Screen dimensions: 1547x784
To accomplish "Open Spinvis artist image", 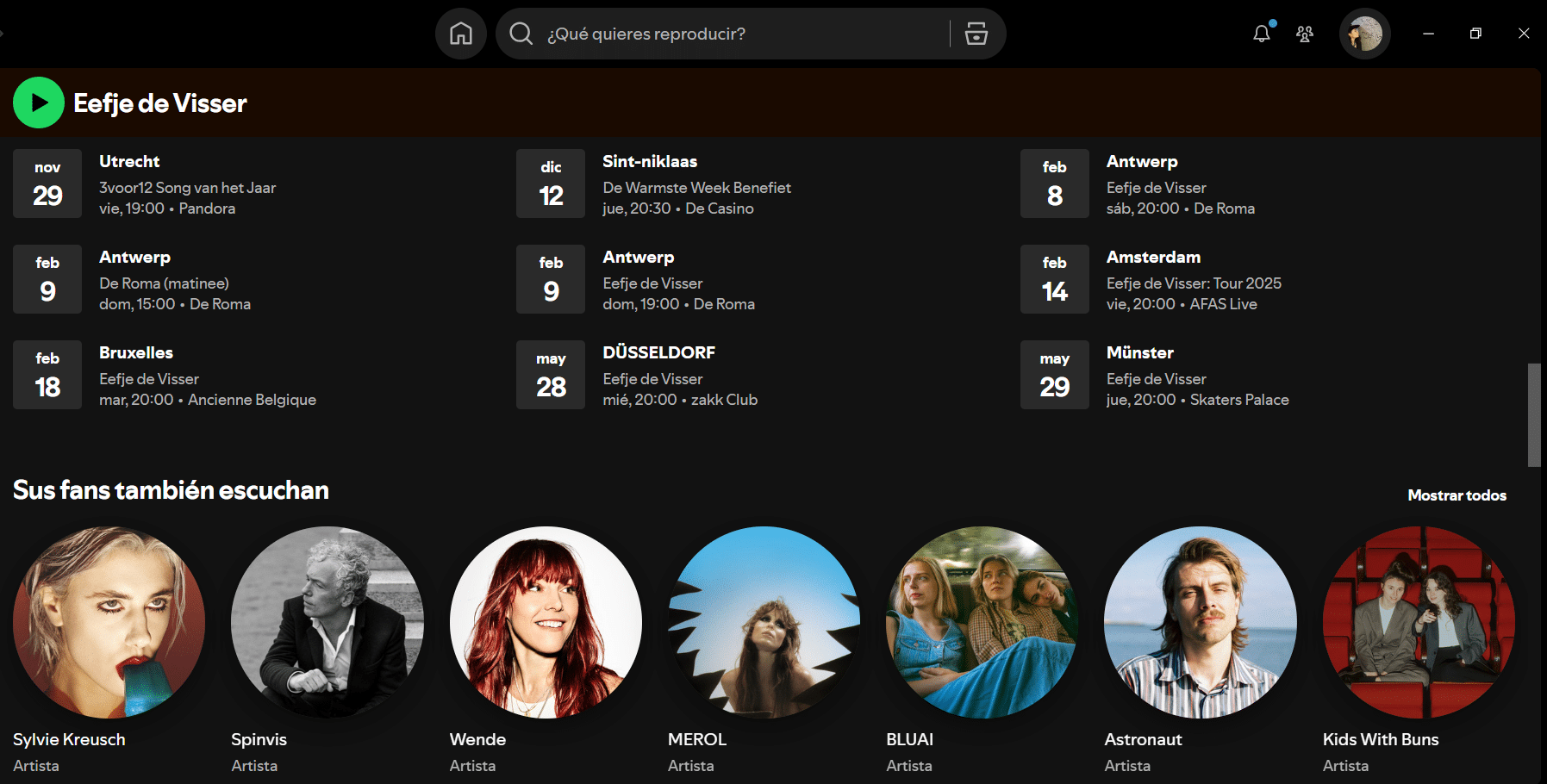I will pos(327,622).
